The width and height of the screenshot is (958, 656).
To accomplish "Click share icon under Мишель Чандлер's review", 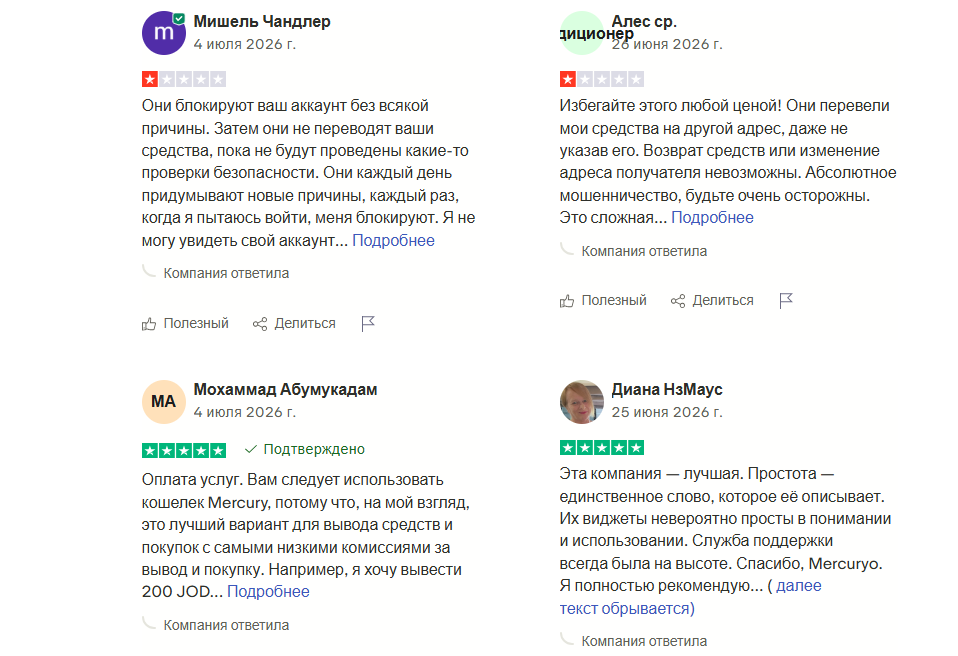I will pyautogui.click(x=260, y=324).
